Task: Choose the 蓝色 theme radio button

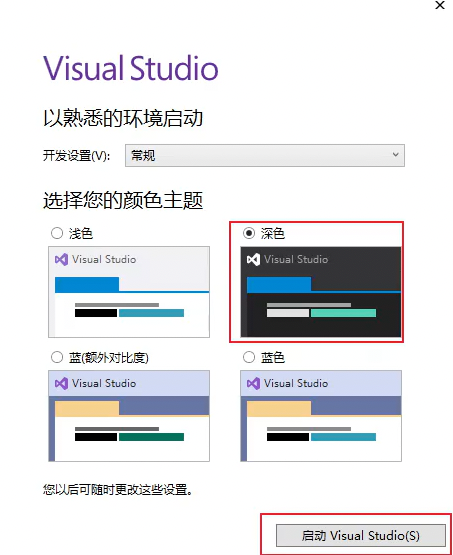Action: (249, 357)
